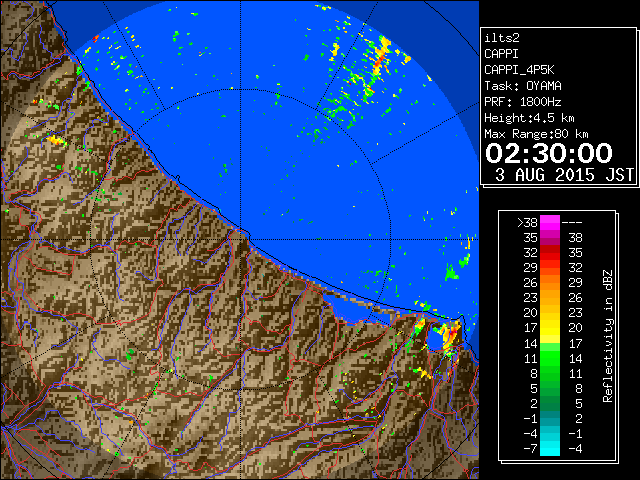The image size is (640, 480).
Task: Click the 'Max Range:80 km' text
Action: click(536, 134)
